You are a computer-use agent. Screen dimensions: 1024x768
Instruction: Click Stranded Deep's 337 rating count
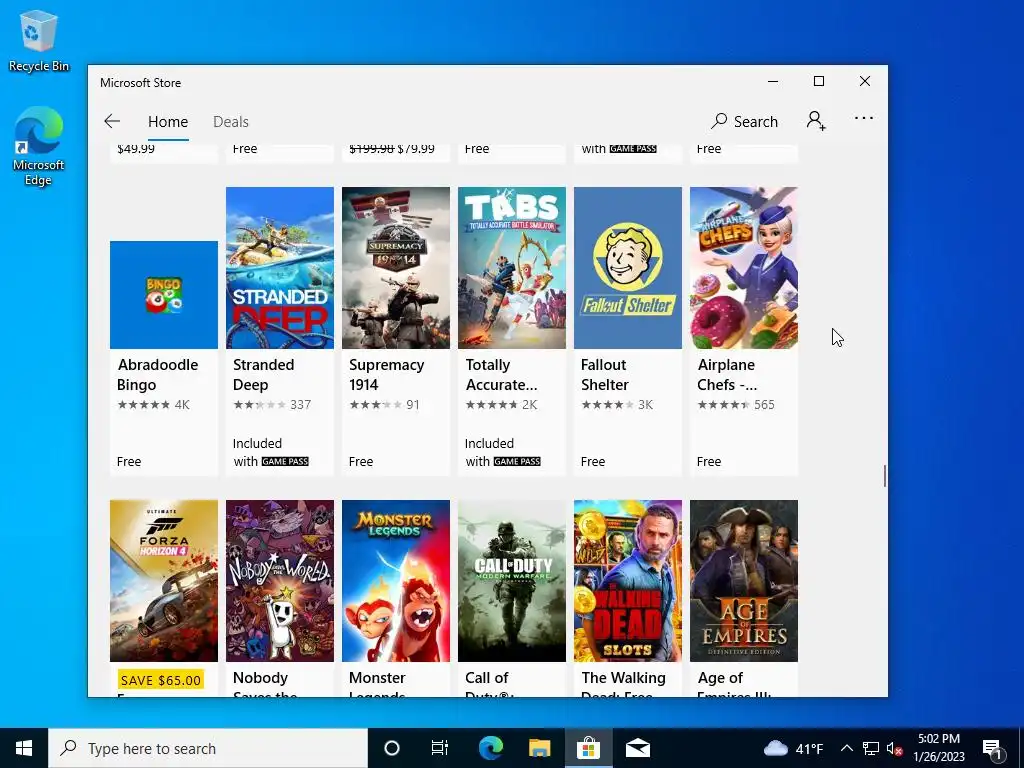(300, 405)
